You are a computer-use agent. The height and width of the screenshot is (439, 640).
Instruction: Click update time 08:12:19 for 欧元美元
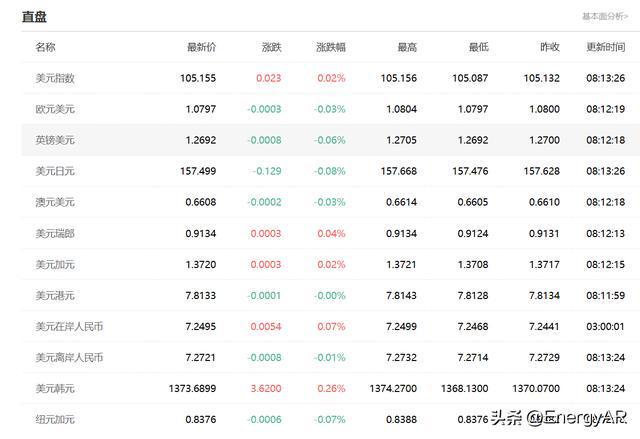606,109
